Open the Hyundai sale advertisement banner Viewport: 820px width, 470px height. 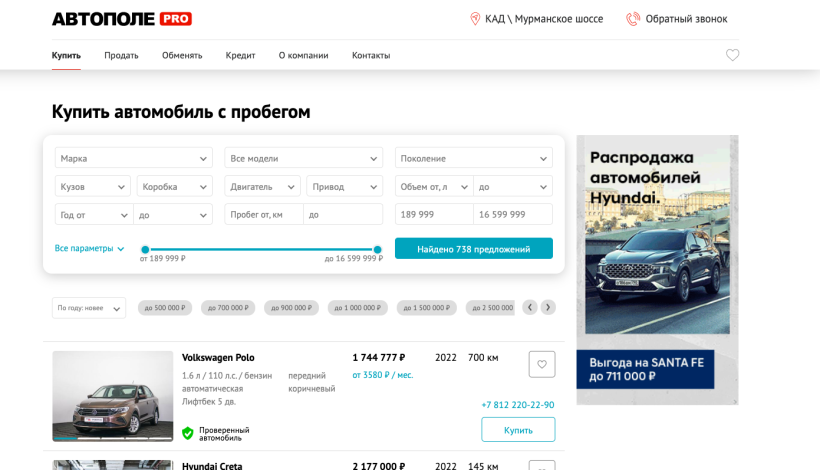coord(657,270)
